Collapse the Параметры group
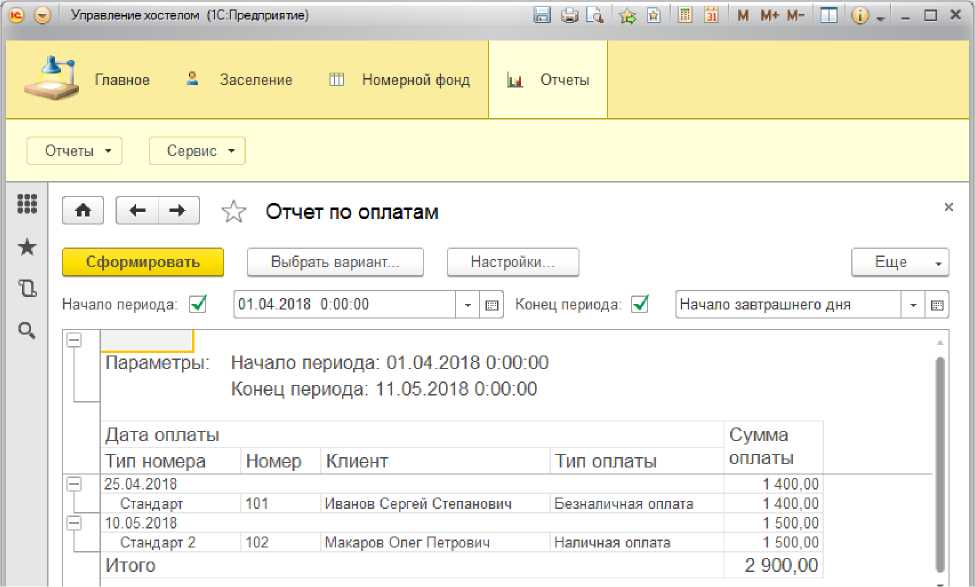This screenshot has height=587, width=975. tap(74, 340)
